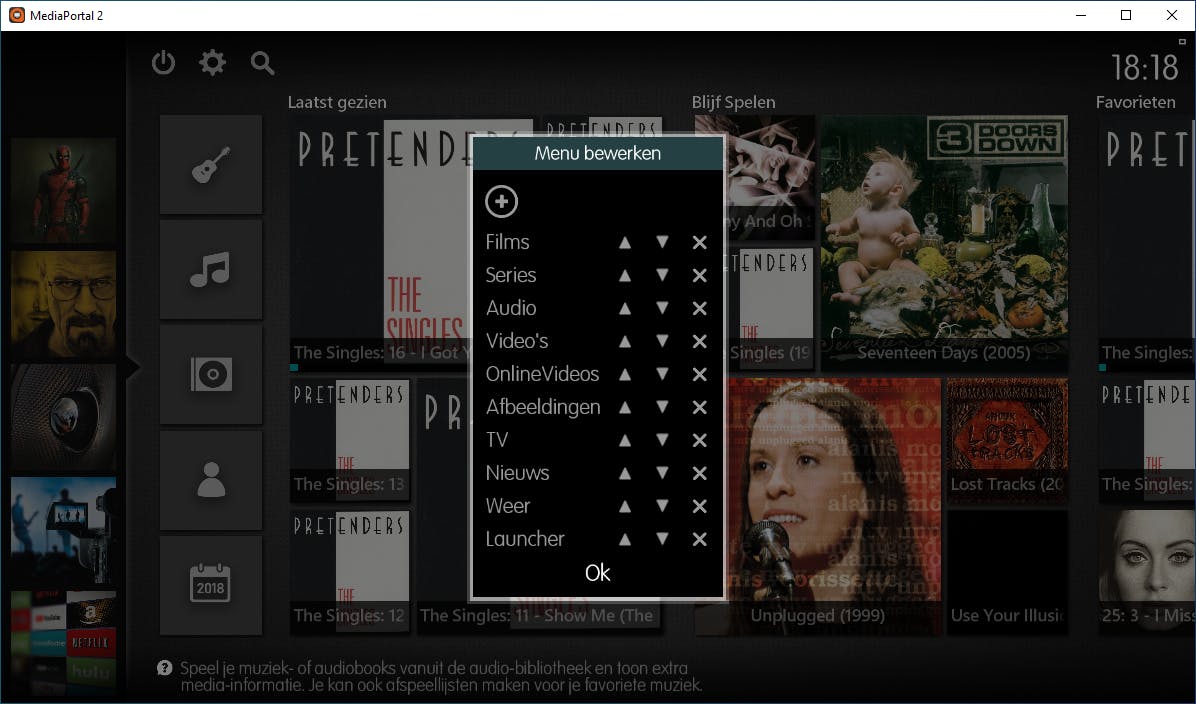
Task: Remove Launcher from the menu
Action: point(699,539)
